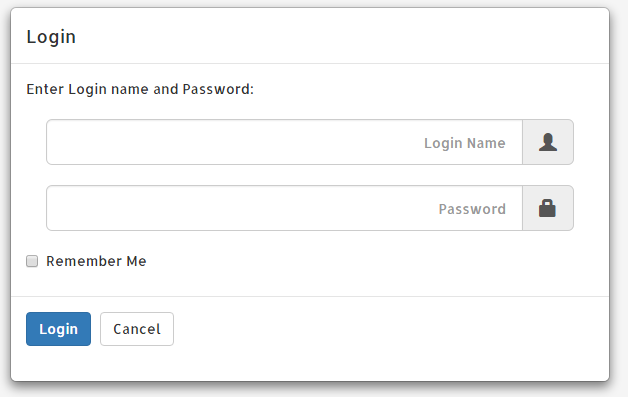Click the Remember Me label text

[96, 261]
